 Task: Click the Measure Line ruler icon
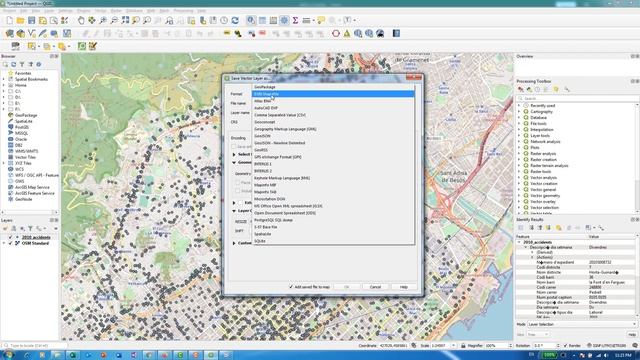[x=306, y=20]
